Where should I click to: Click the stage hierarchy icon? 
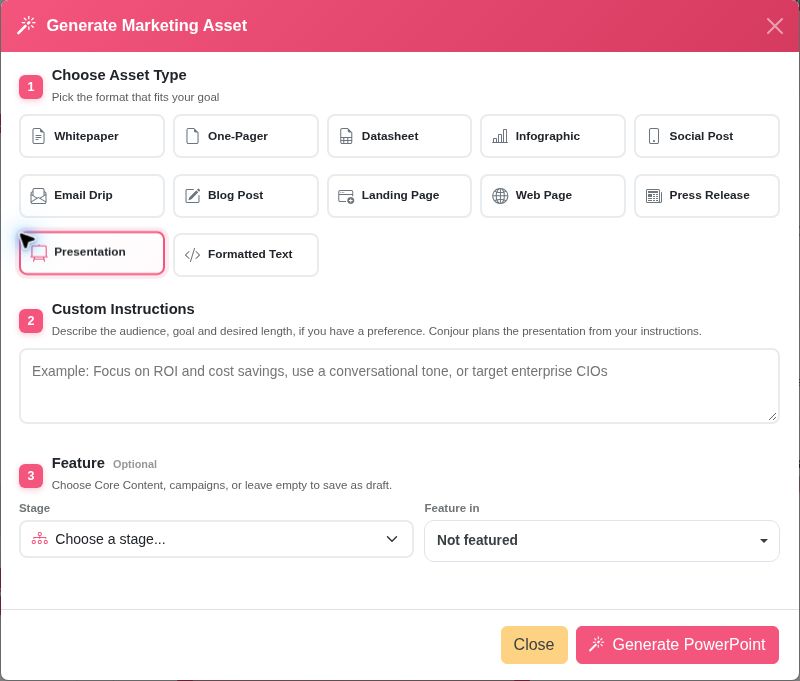pyautogui.click(x=40, y=539)
